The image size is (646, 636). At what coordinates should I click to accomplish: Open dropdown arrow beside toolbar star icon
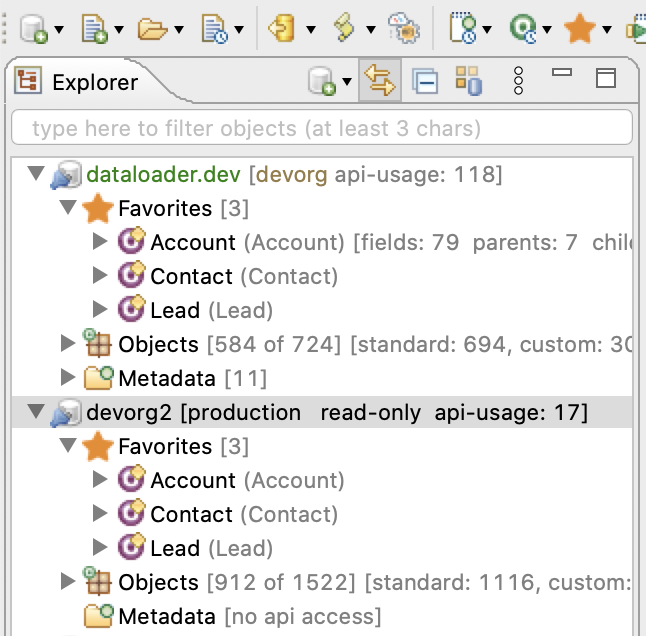(x=607, y=29)
